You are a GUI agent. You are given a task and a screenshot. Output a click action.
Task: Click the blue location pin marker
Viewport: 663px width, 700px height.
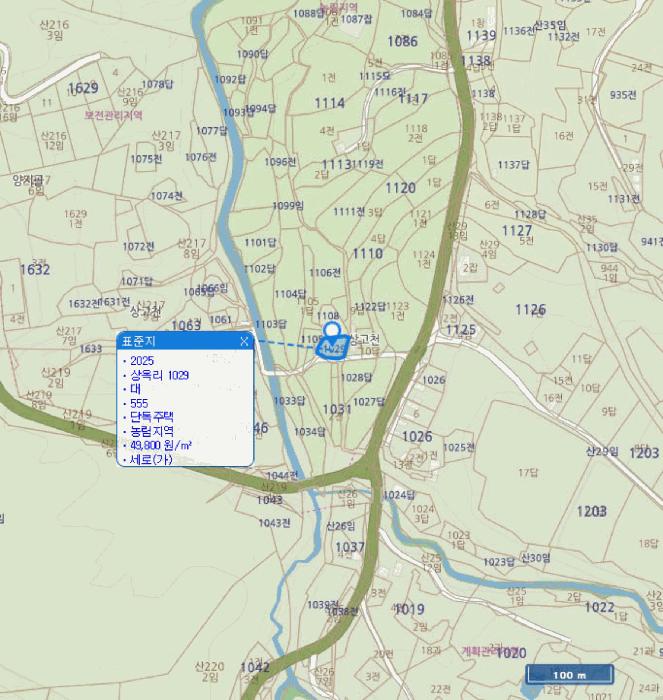coord(332,329)
